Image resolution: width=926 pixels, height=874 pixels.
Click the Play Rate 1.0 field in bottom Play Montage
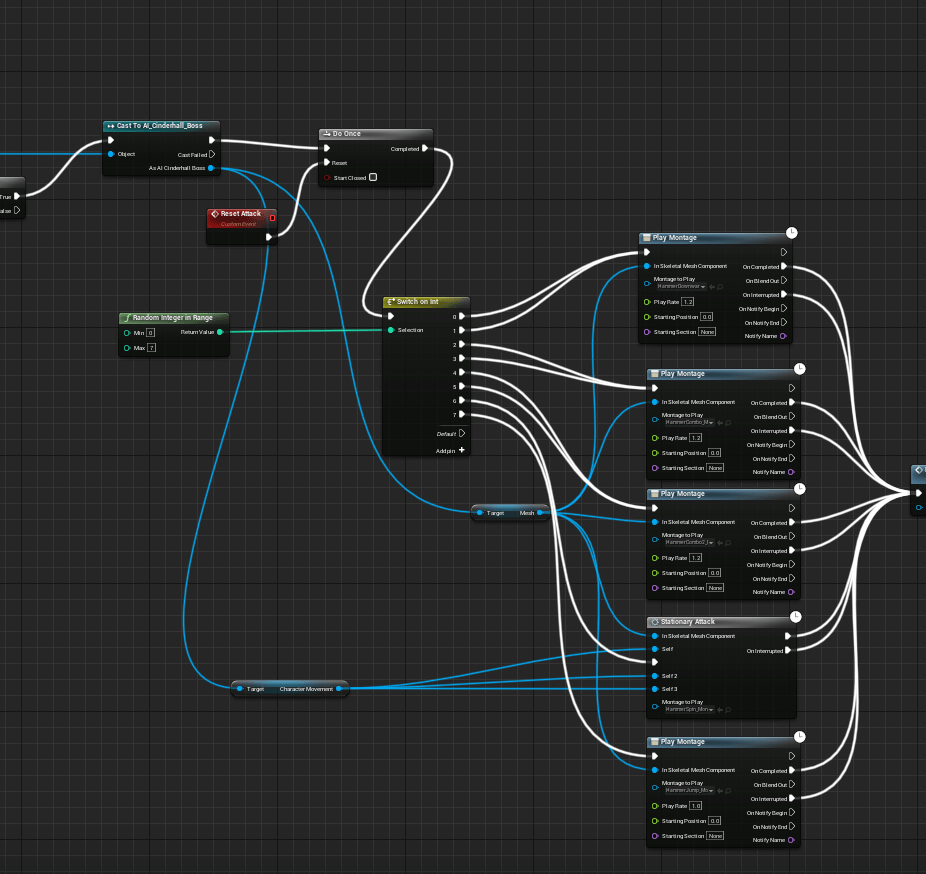pyautogui.click(x=694, y=805)
